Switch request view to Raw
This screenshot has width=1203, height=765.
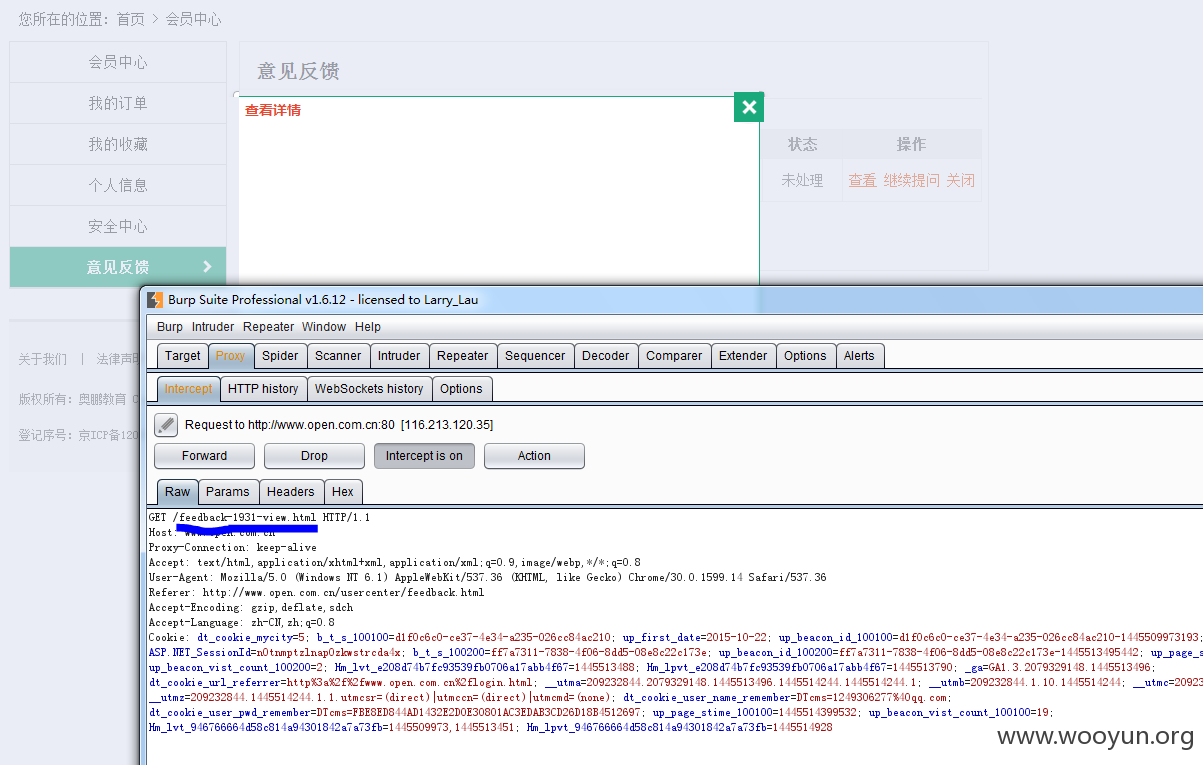(178, 492)
